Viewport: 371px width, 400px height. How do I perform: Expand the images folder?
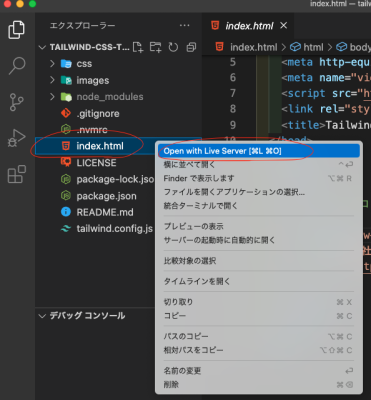pyautogui.click(x=52, y=80)
